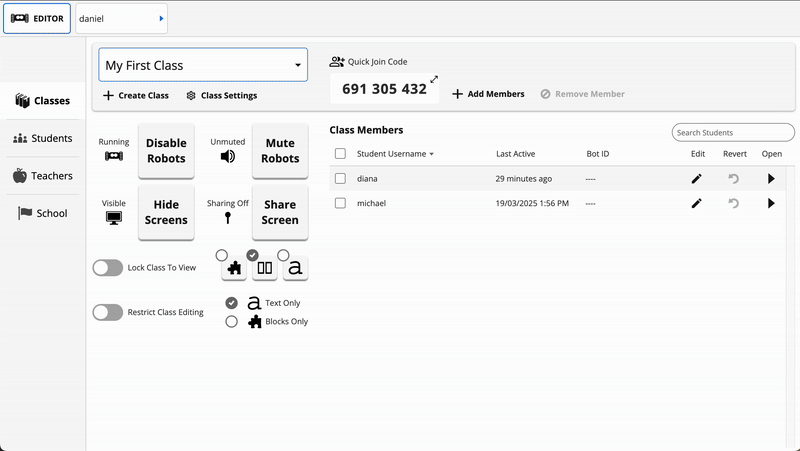
Task: Check the checkbox next to diana
Action: pyautogui.click(x=340, y=179)
